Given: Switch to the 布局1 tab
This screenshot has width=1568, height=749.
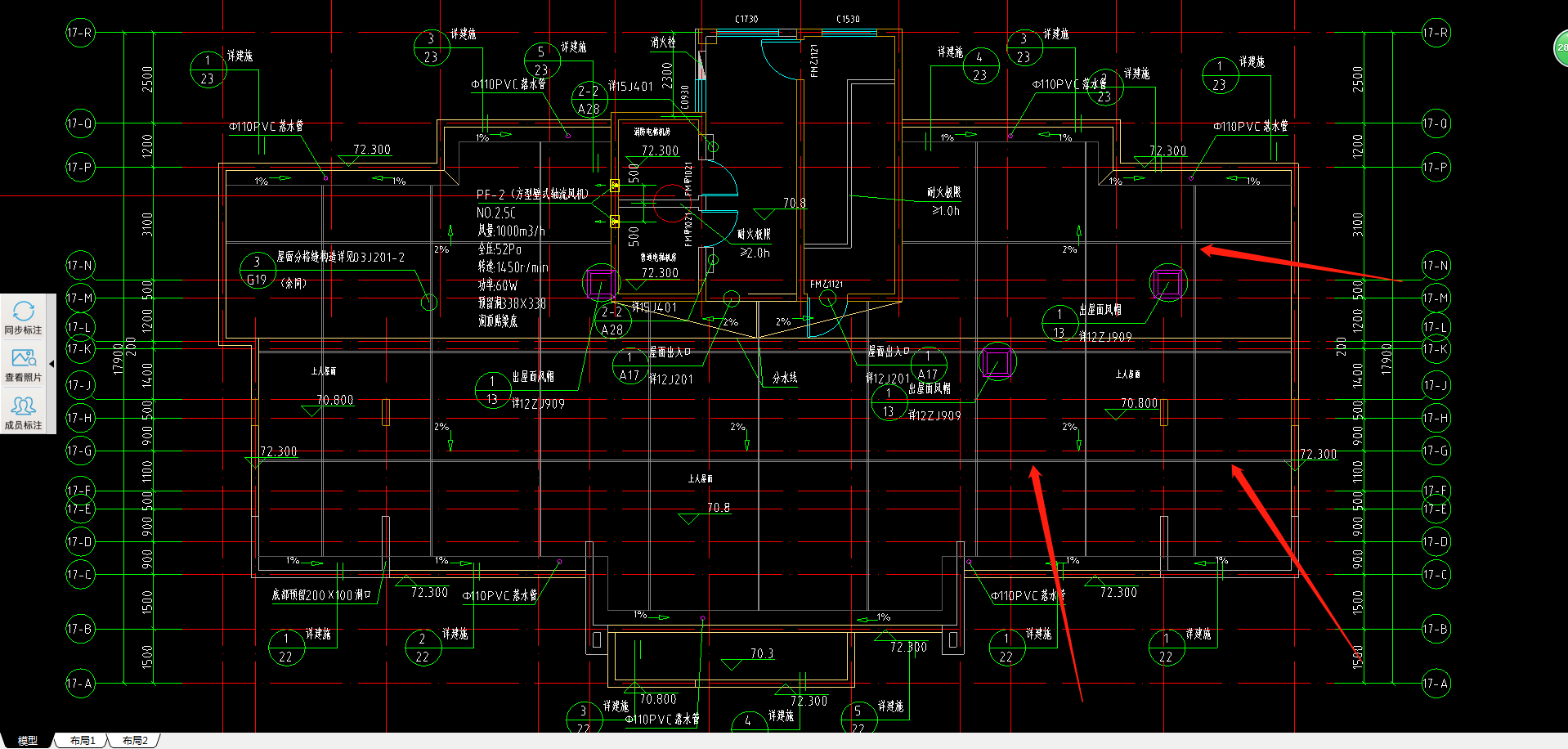Looking at the screenshot, I should tap(82, 740).
